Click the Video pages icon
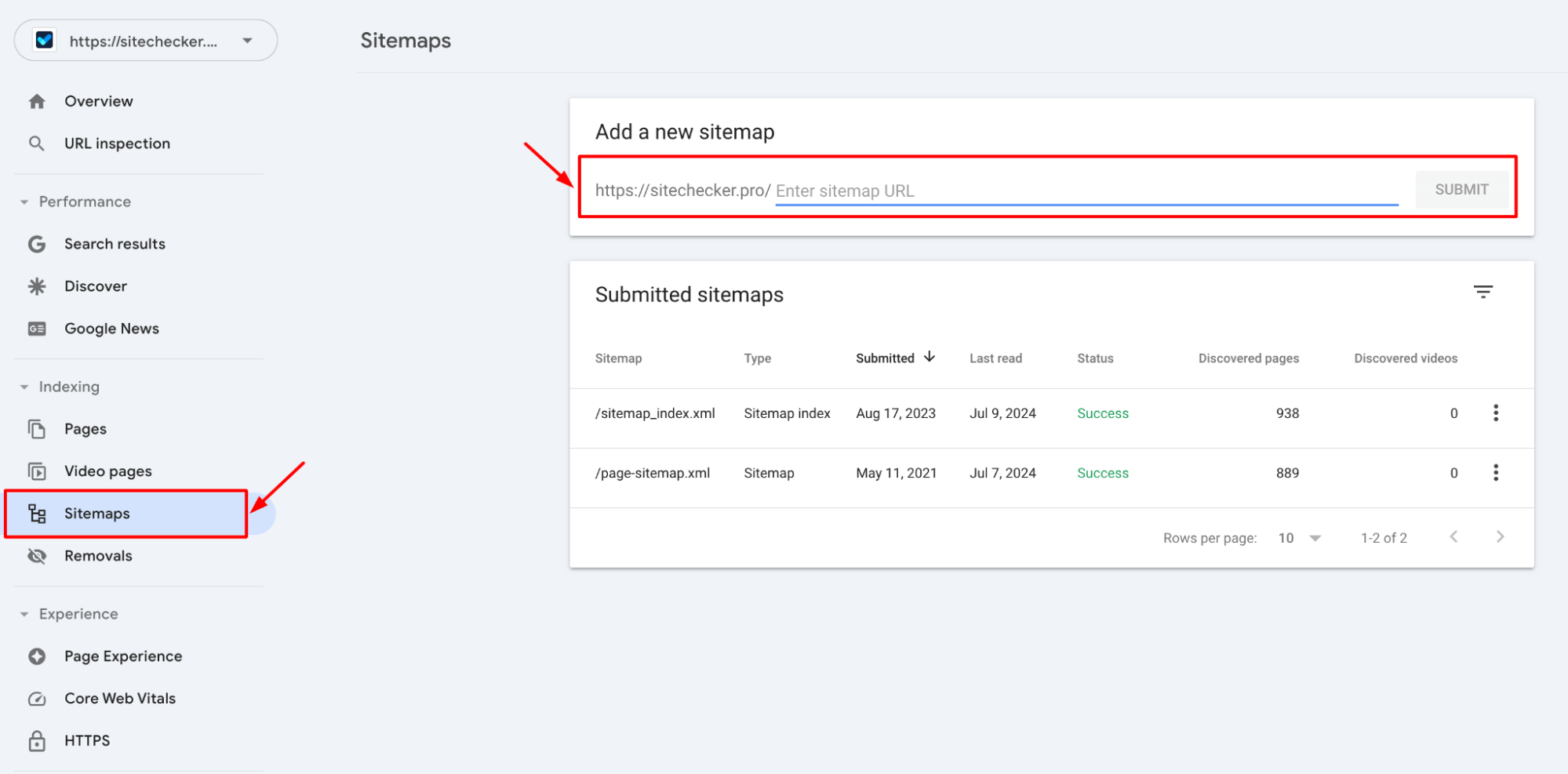 coord(37,471)
